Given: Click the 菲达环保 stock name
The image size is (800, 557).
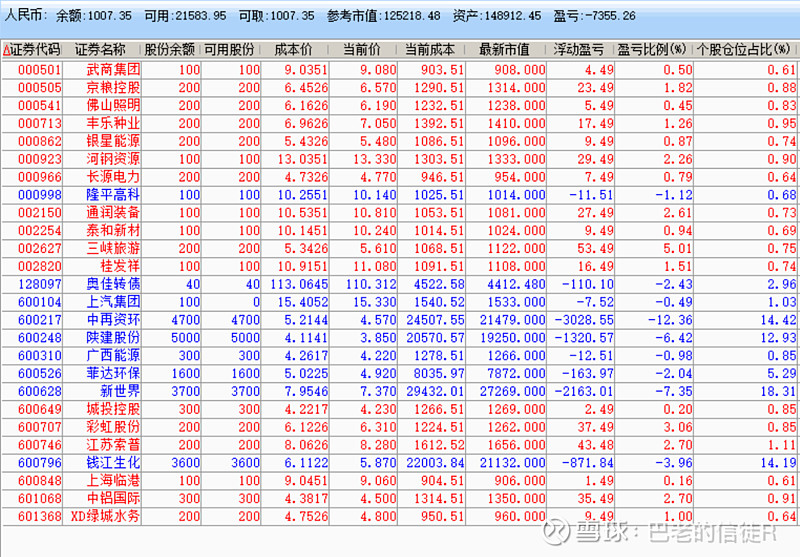Looking at the screenshot, I should (113, 373).
